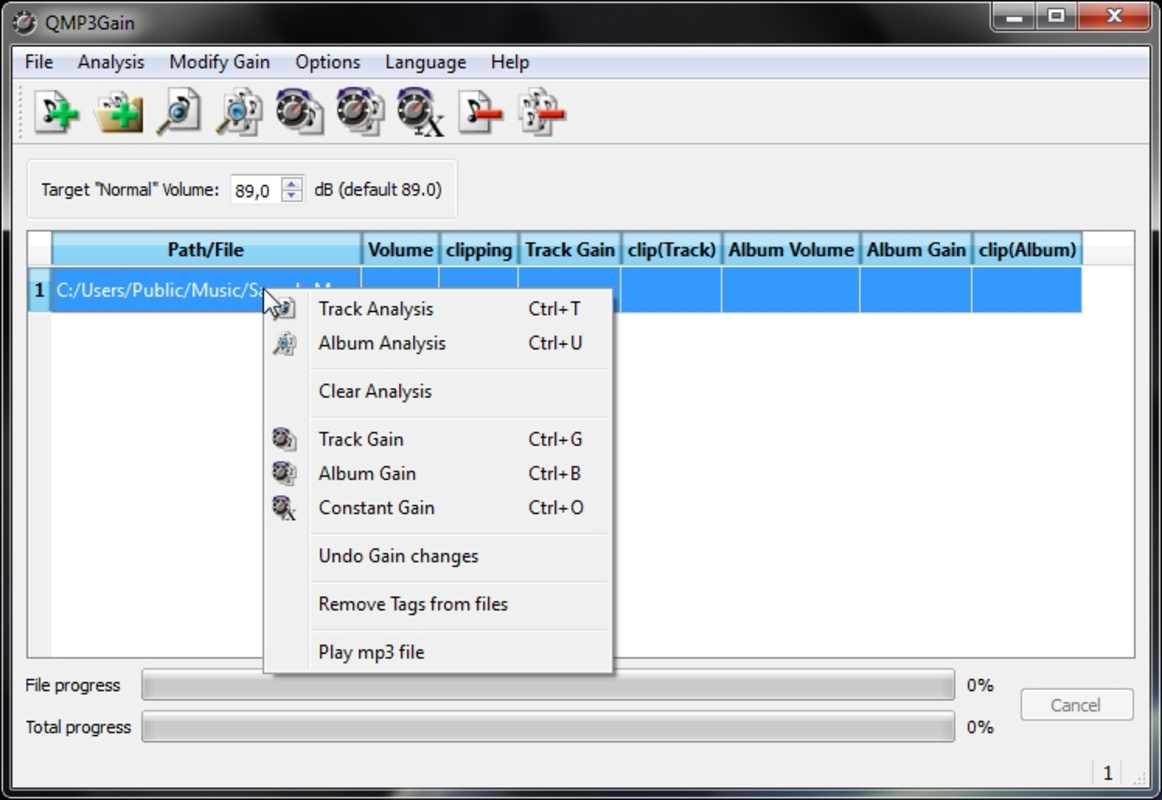
Task: Click the Add File toolbar icon
Action: [56, 113]
